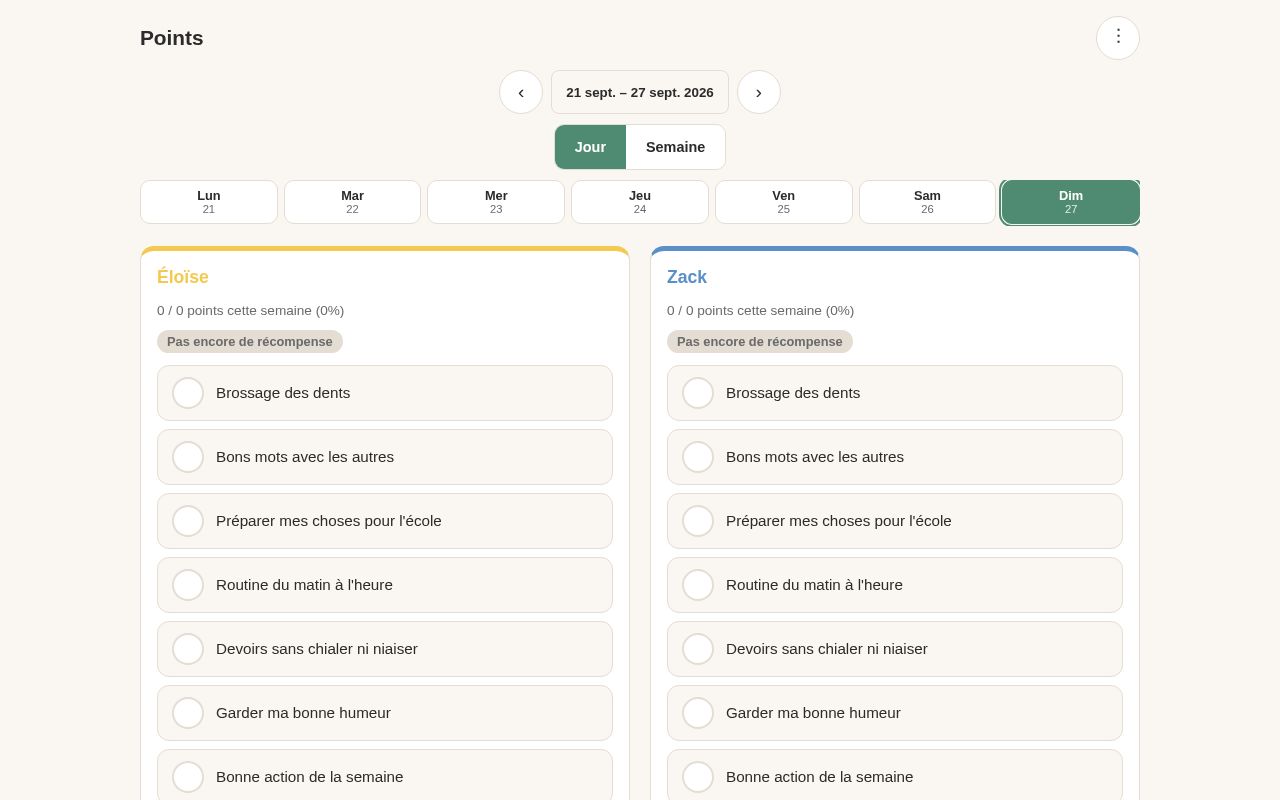Mark Zack's Routine du matin à l'heure

pyautogui.click(x=698, y=585)
